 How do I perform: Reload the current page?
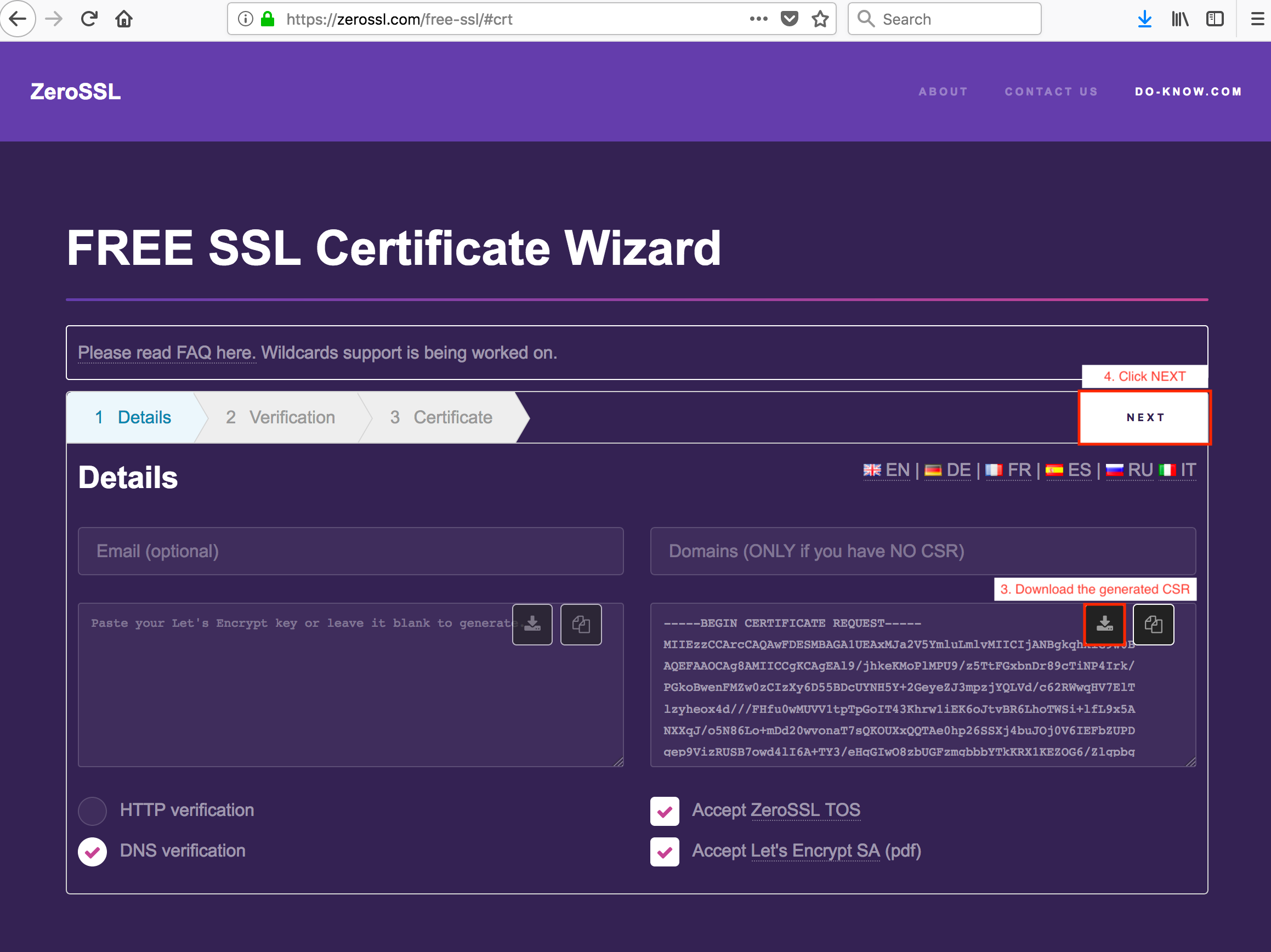click(88, 19)
